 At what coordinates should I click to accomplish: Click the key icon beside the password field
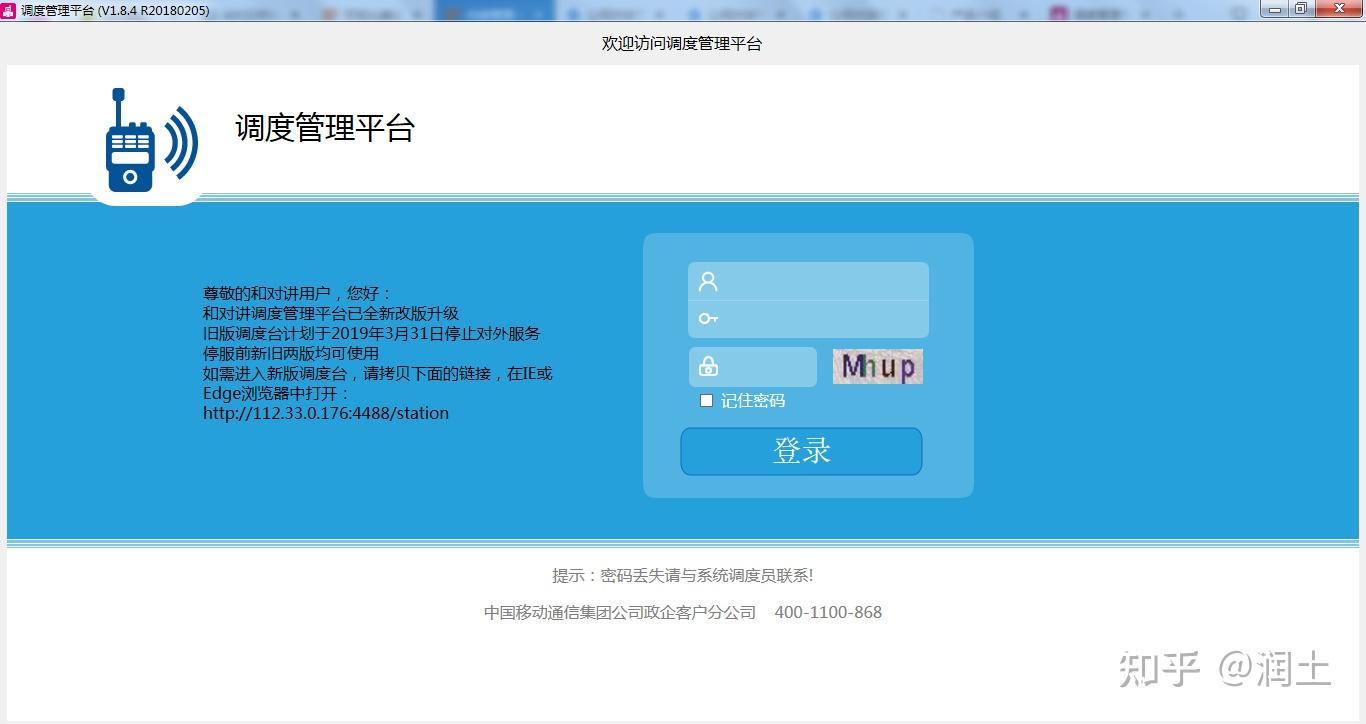coord(710,318)
